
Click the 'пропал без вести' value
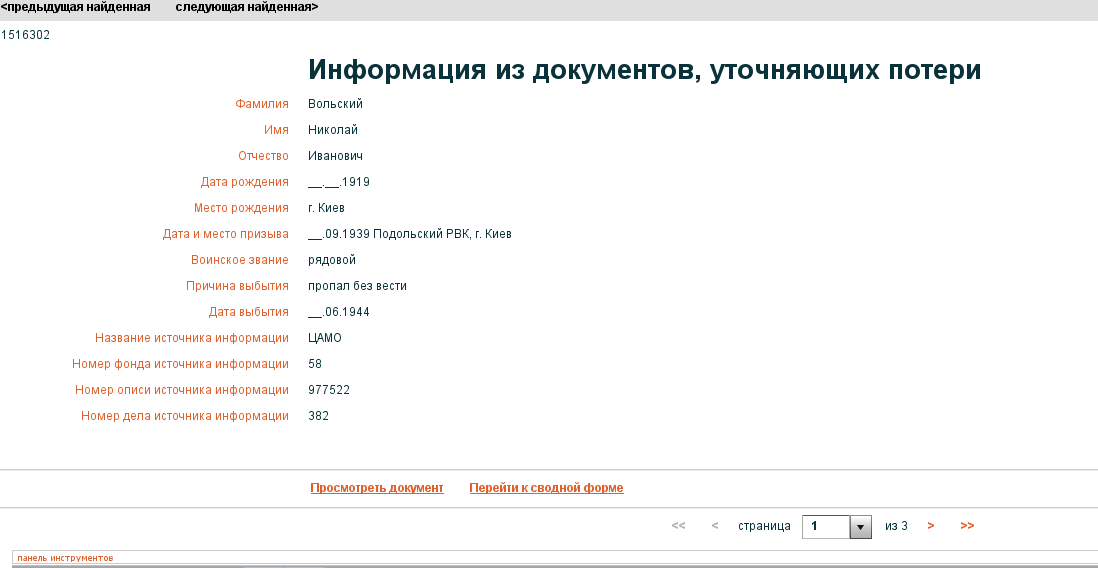coord(357,286)
